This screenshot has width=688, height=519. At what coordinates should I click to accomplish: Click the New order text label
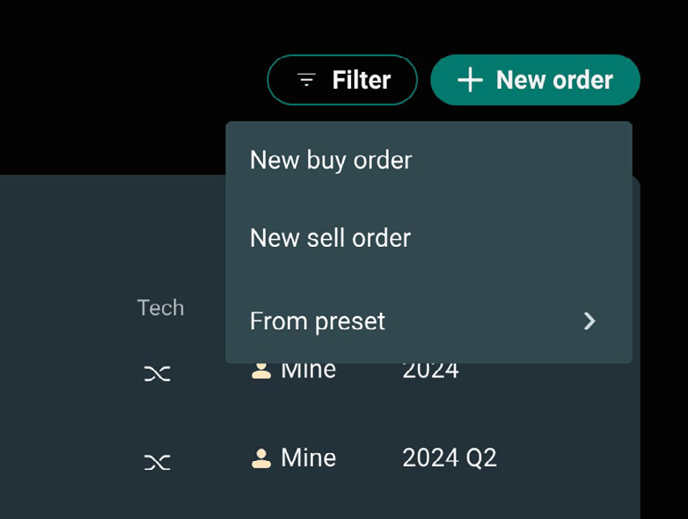click(555, 80)
